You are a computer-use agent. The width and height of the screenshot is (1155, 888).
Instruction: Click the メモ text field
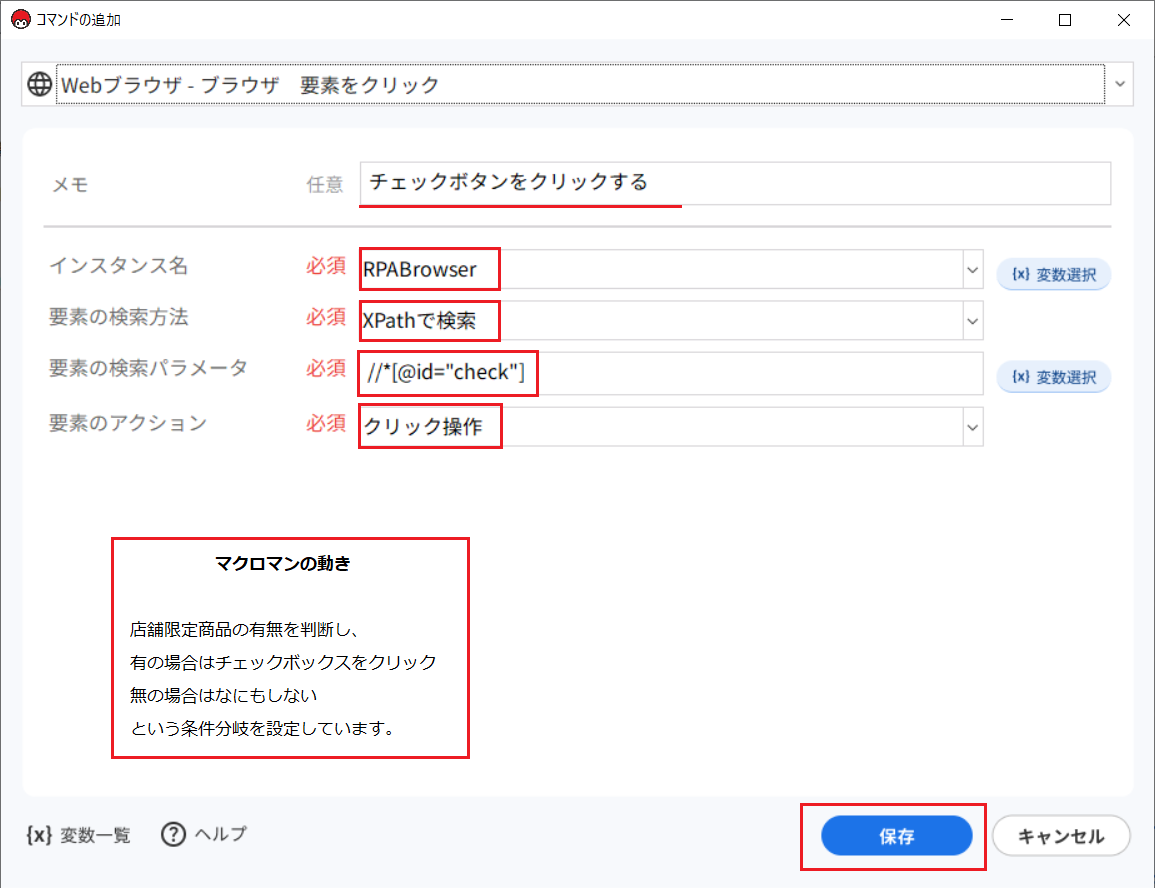[735, 183]
